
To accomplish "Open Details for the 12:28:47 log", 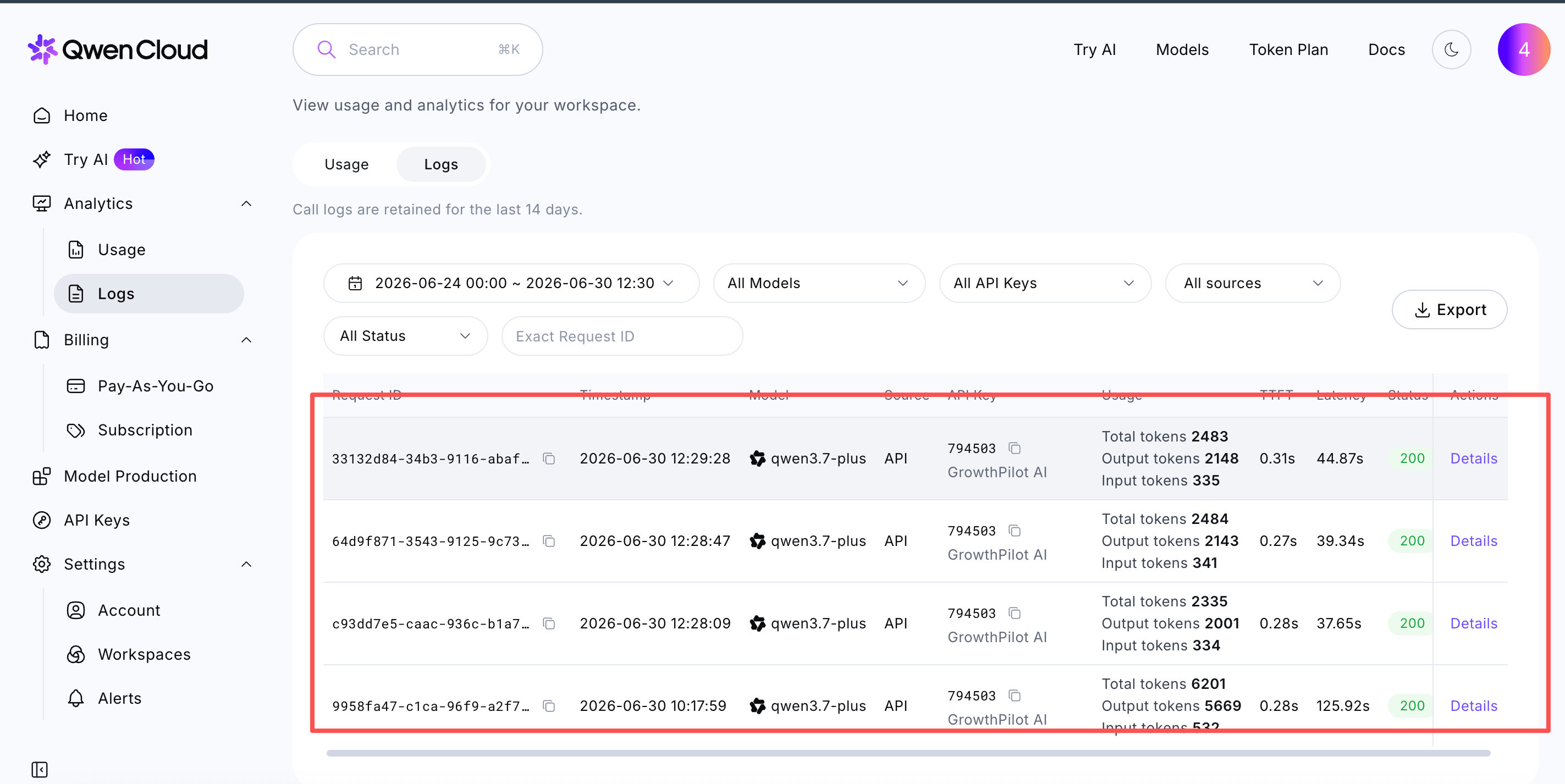I will [x=1473, y=541].
